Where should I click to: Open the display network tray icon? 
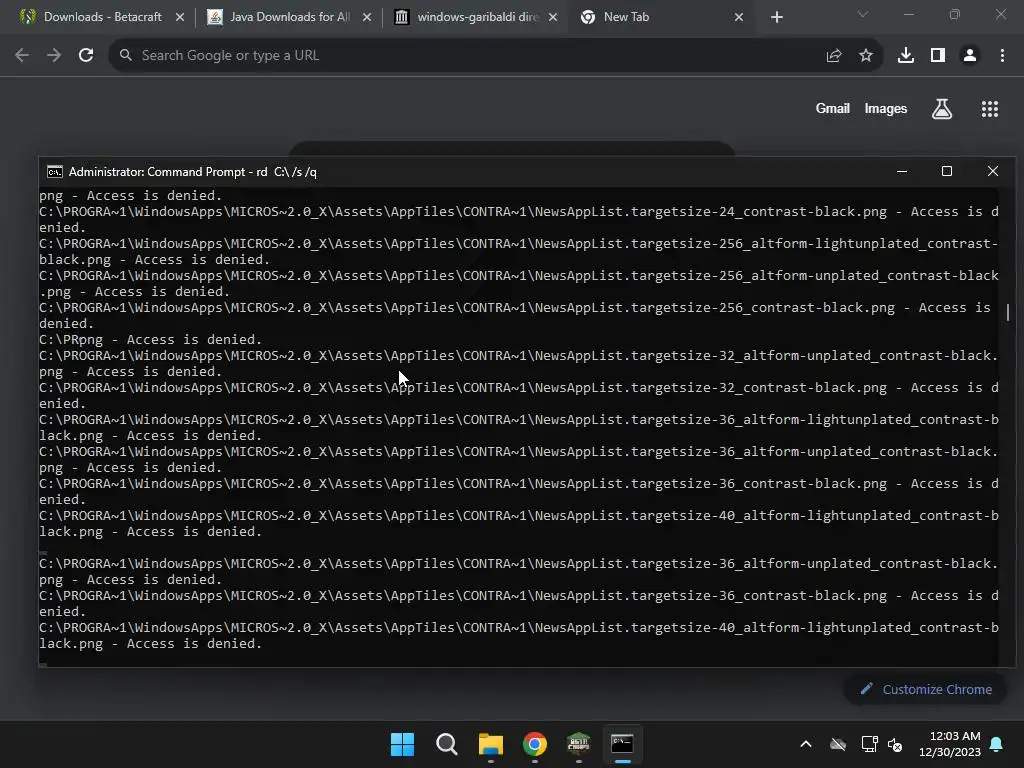coord(869,744)
